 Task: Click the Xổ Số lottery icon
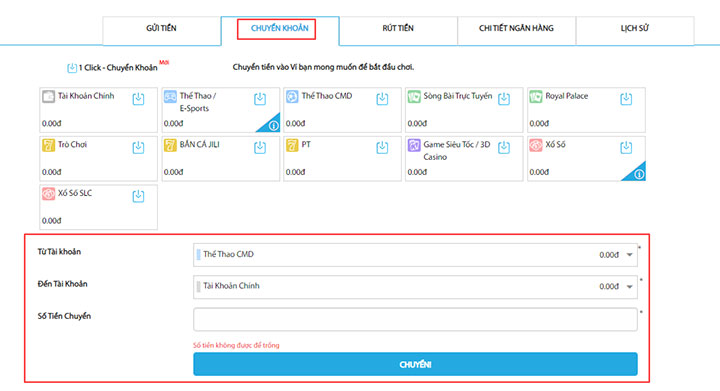point(536,145)
